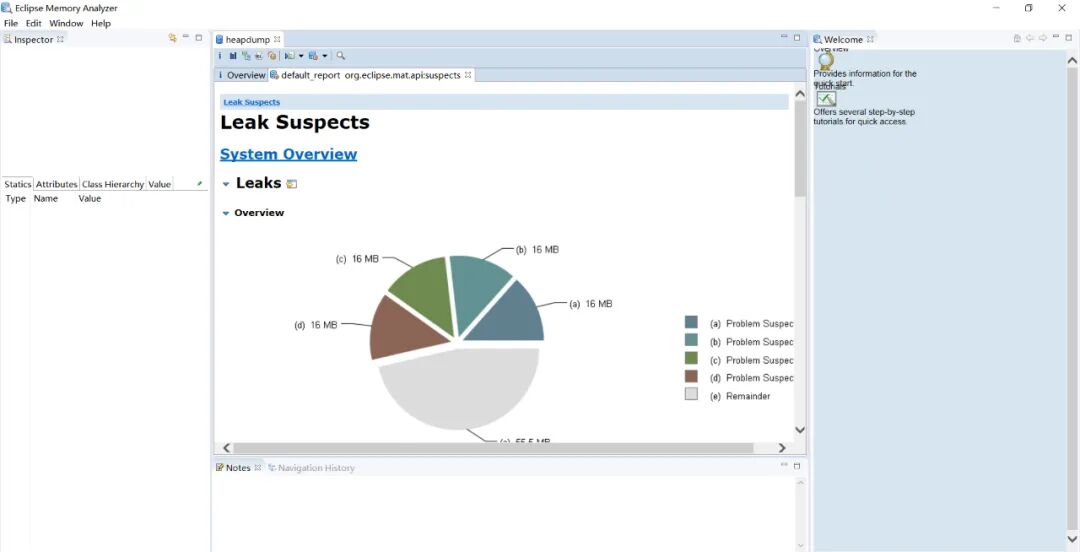Minimize the Welcome panel

click(1056, 37)
